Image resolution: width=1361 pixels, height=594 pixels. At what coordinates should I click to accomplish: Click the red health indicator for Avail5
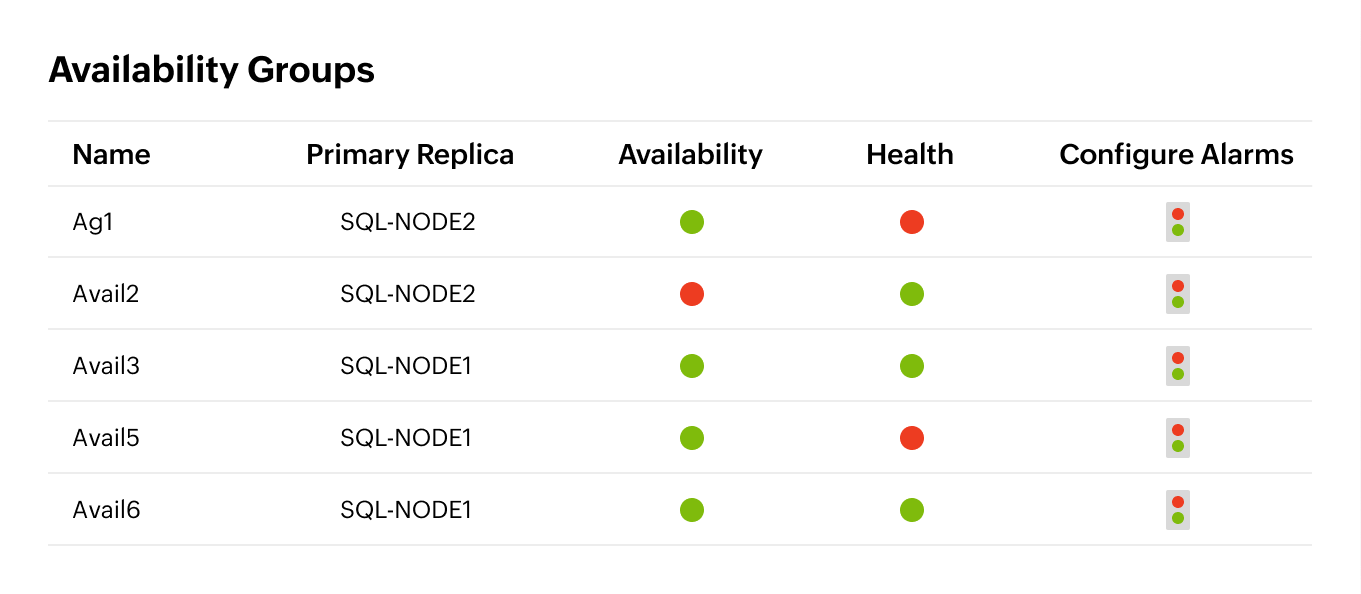[911, 438]
